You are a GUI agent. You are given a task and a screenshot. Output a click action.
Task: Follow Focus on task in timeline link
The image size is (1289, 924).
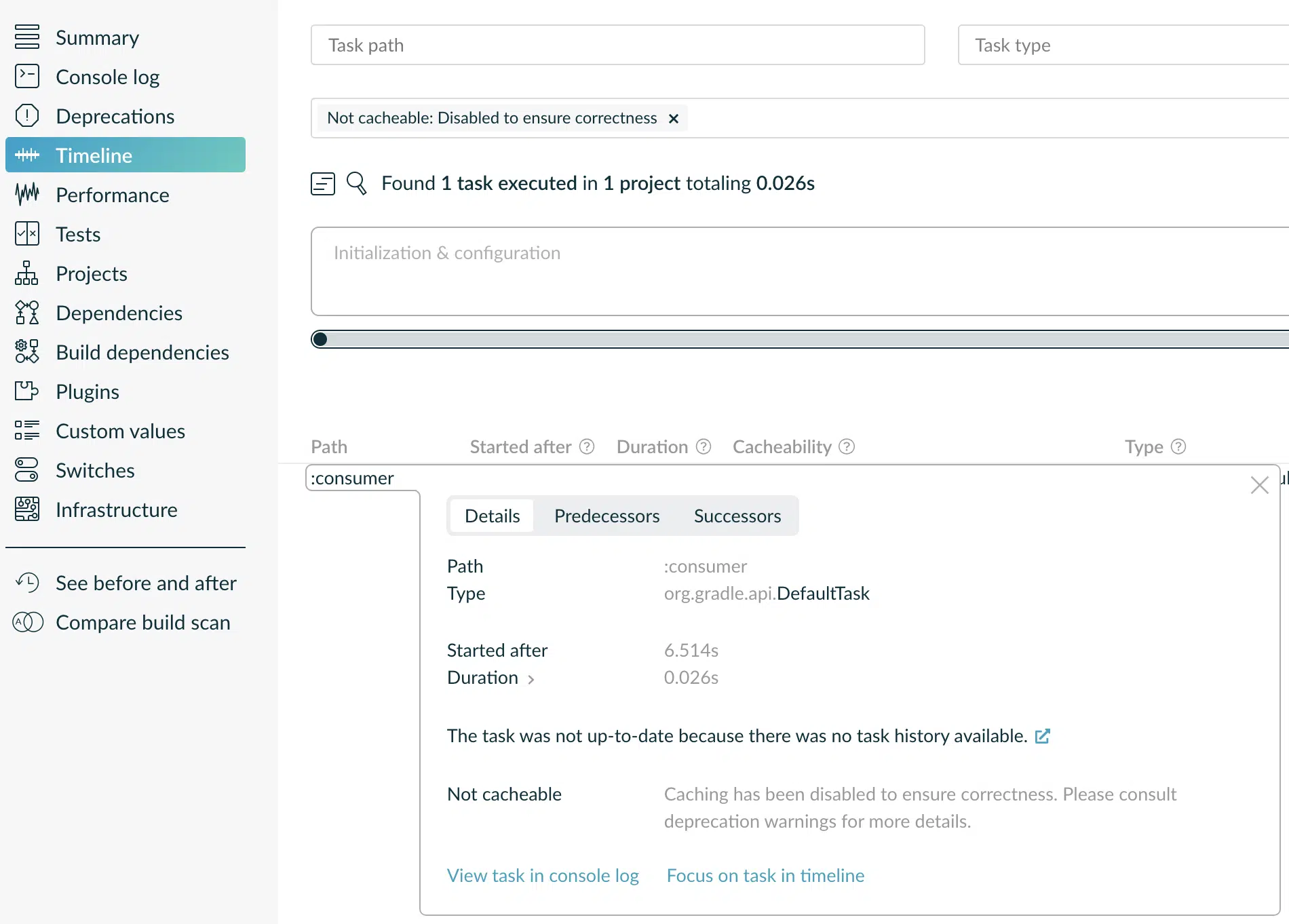(x=765, y=876)
